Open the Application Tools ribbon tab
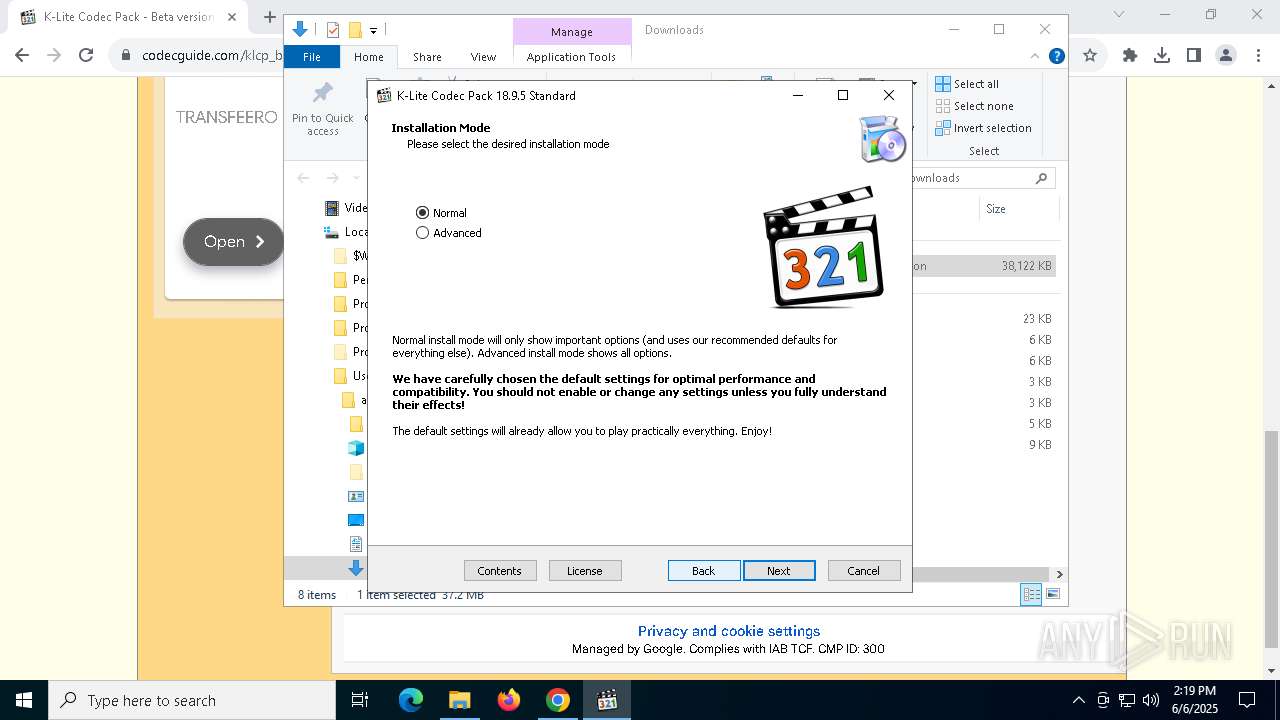This screenshot has height=720, width=1280. tap(571, 57)
